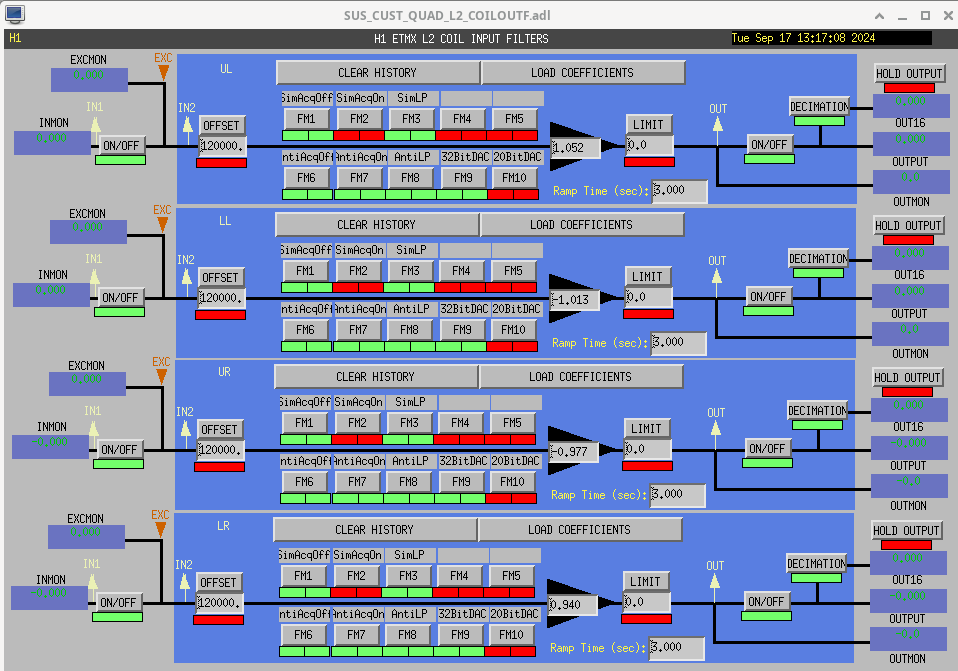Click CLEAR HISTORY in the LL section
The image size is (958, 671).
pyautogui.click(x=376, y=225)
